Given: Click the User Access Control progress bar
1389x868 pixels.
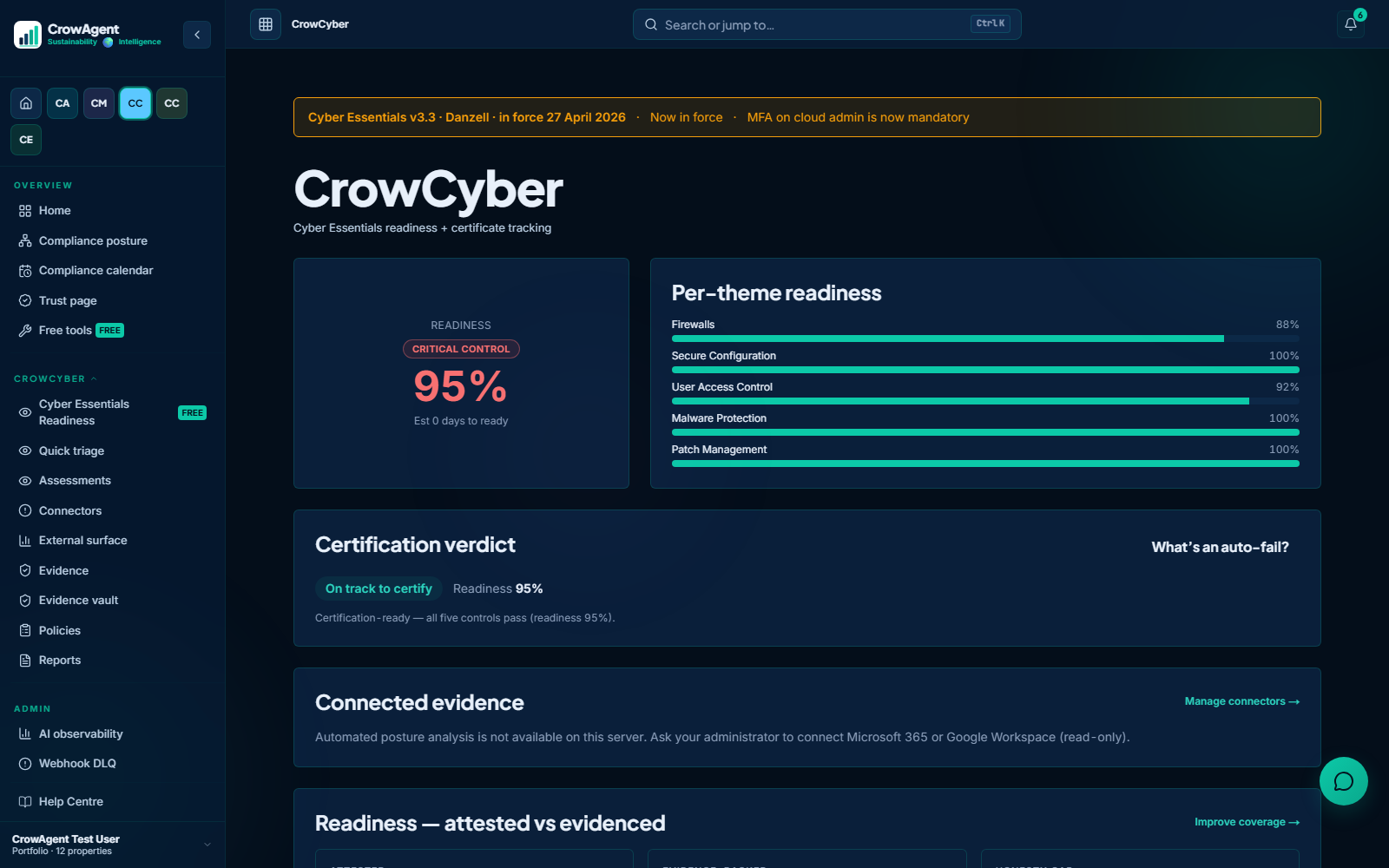Looking at the screenshot, I should pyautogui.click(x=985, y=401).
